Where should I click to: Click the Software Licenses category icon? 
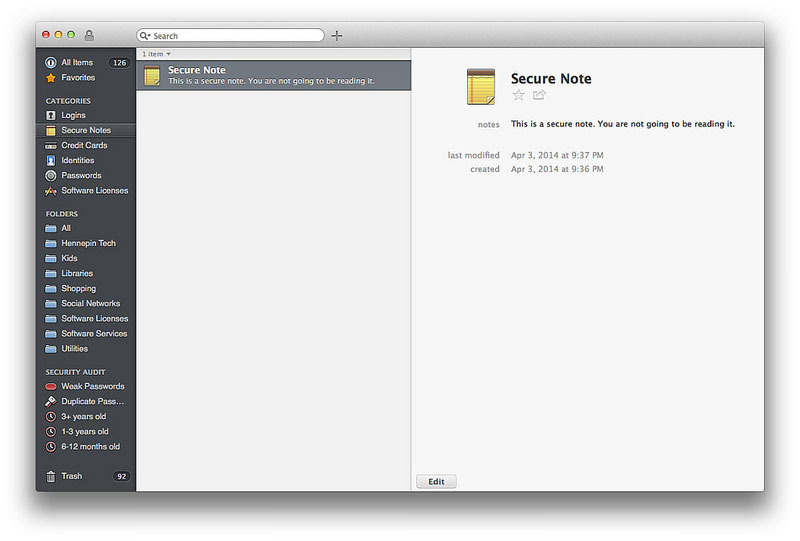click(51, 191)
